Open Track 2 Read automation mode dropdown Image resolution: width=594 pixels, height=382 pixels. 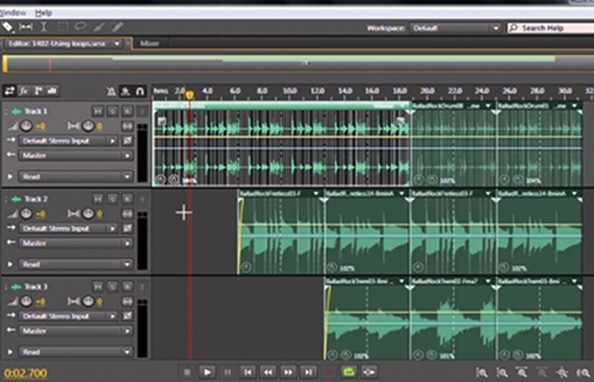[75, 264]
